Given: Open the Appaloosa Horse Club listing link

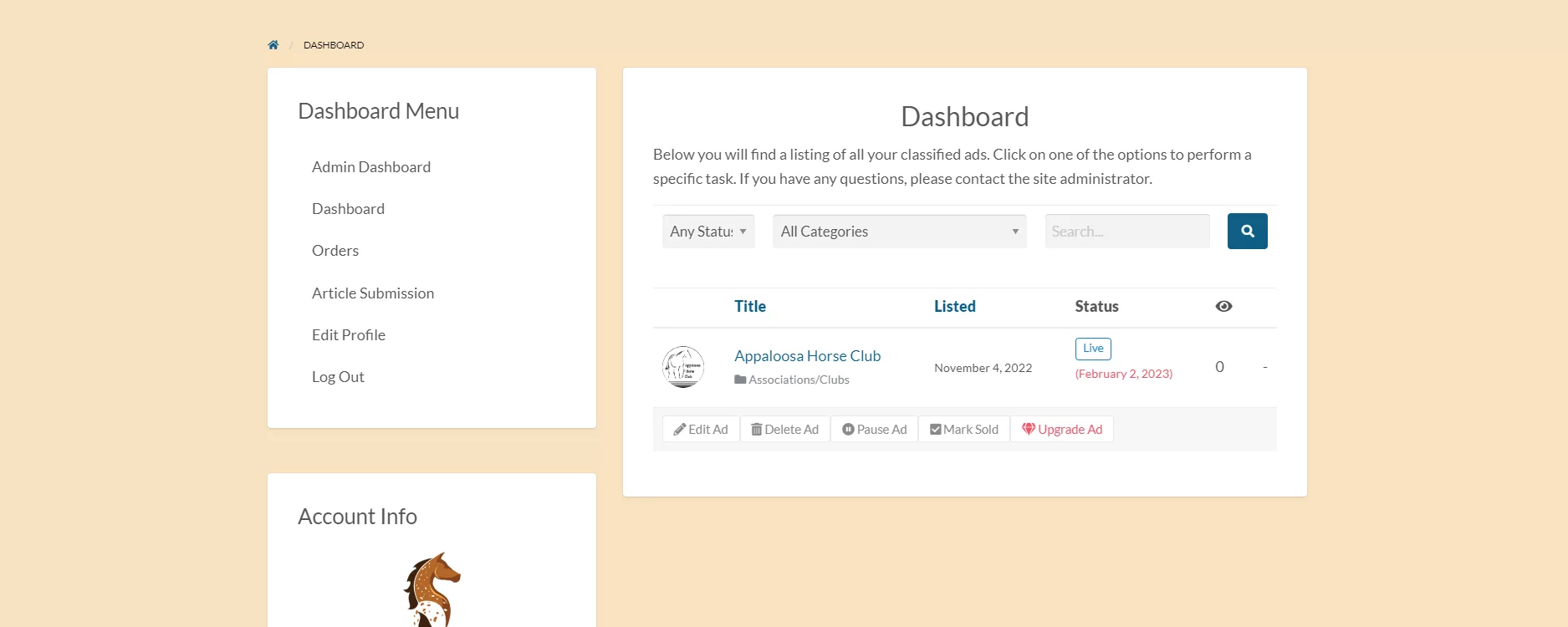Looking at the screenshot, I should click(x=807, y=356).
